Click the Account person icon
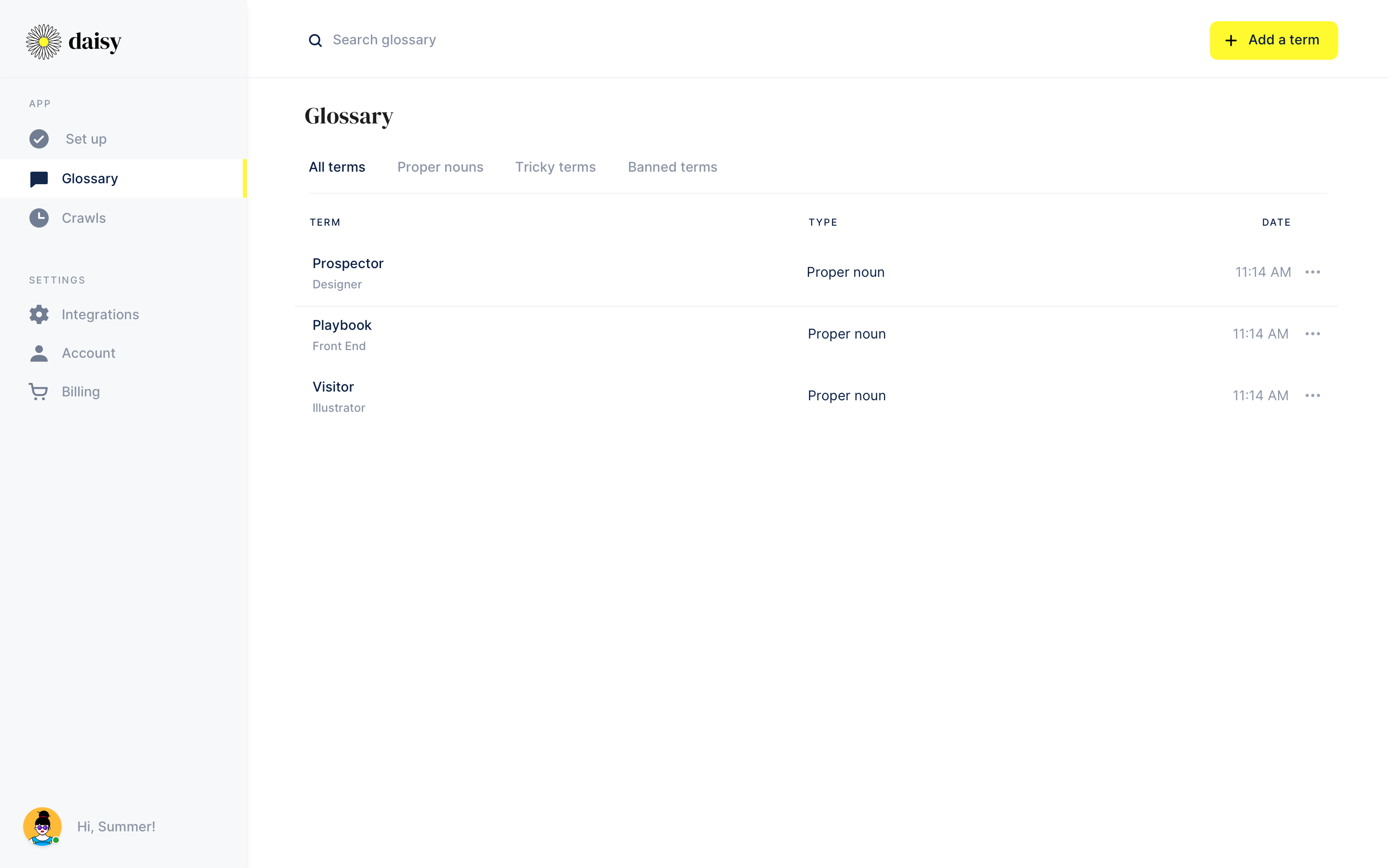Screen dimensions: 1389x868 [38, 353]
